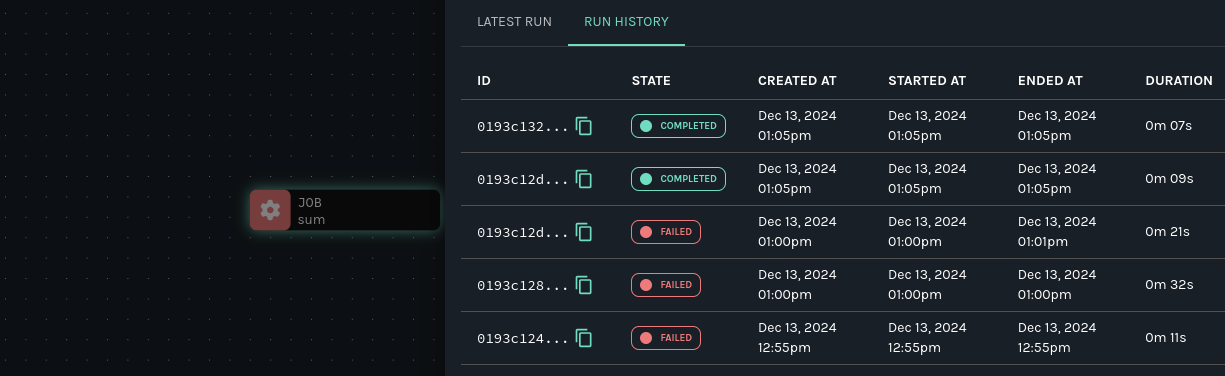Click the Failed badge for run 0193c128...
The width and height of the screenshot is (1225, 376).
(x=666, y=285)
